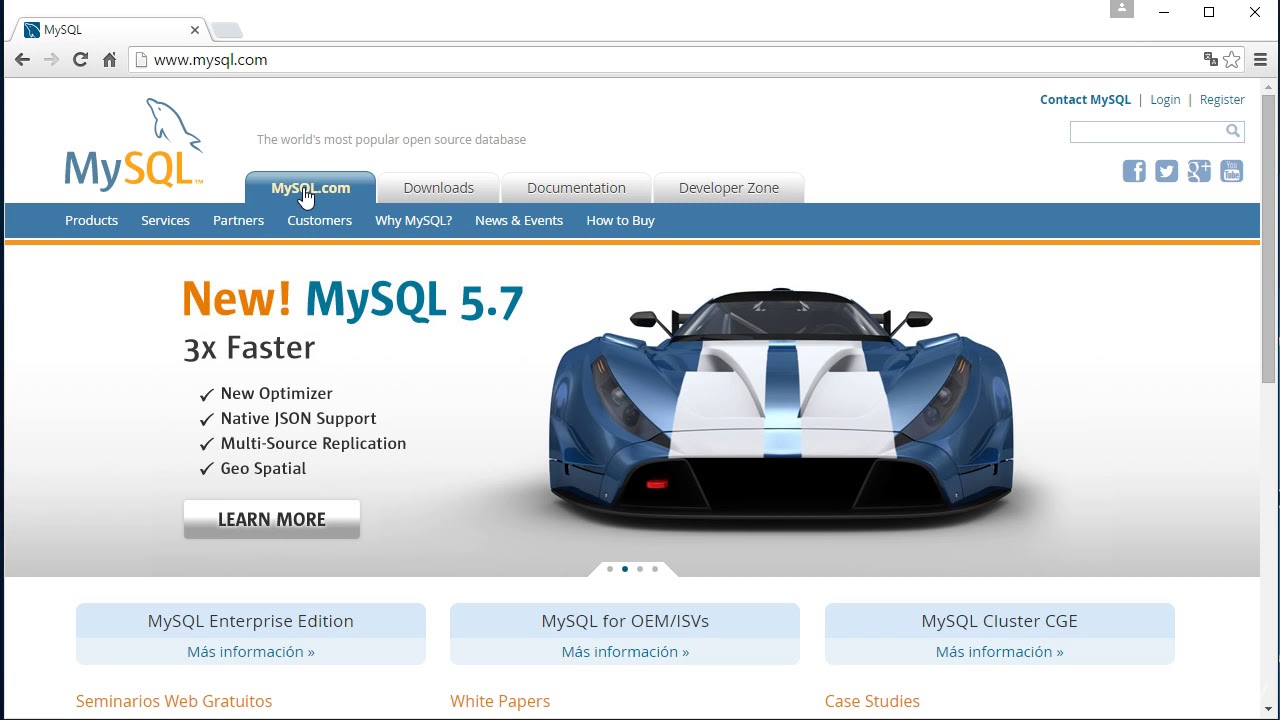Click MySQL Cluster CGE heading

pos(1000,621)
